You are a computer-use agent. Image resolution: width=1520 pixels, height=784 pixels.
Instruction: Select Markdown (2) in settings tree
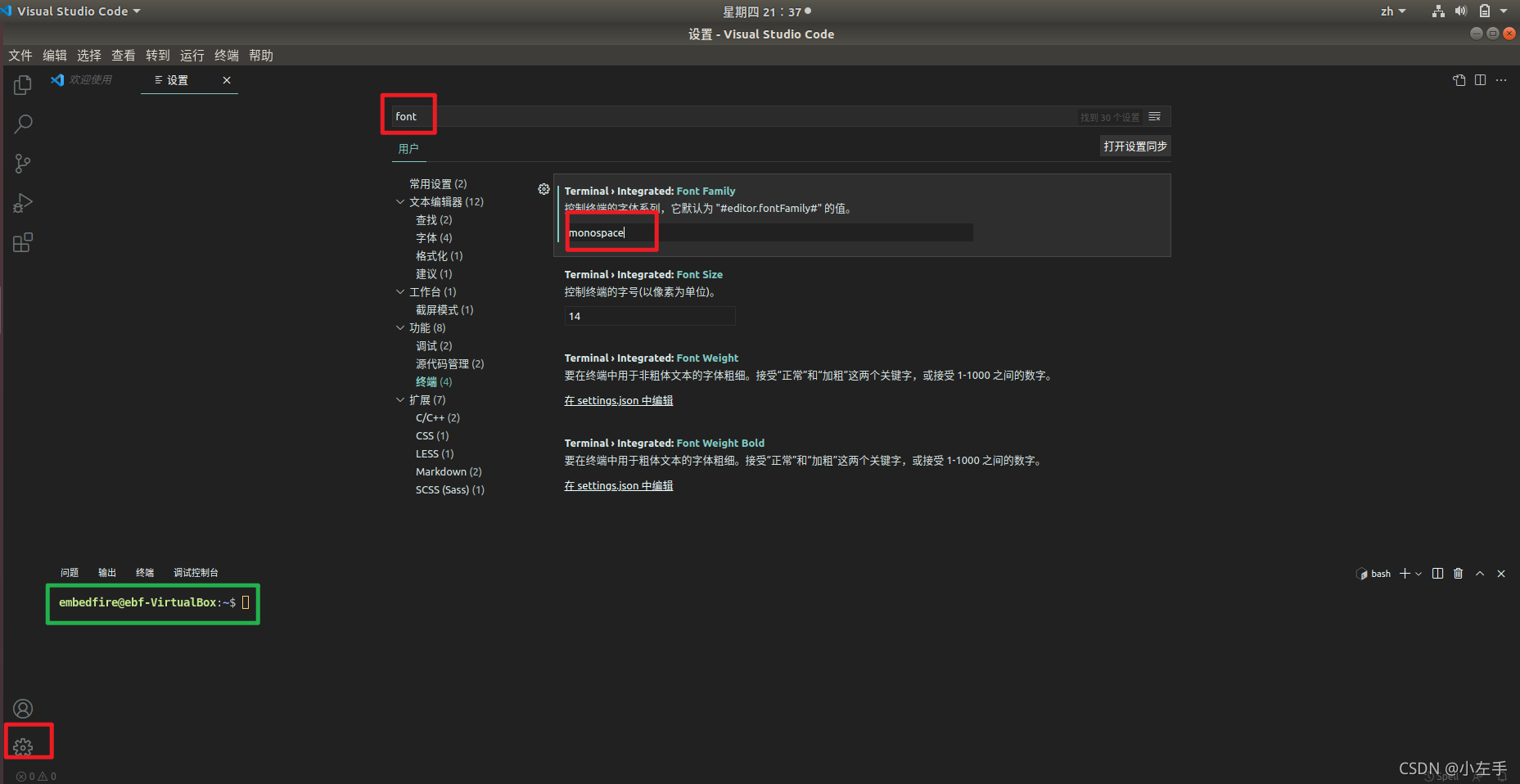pyautogui.click(x=449, y=472)
